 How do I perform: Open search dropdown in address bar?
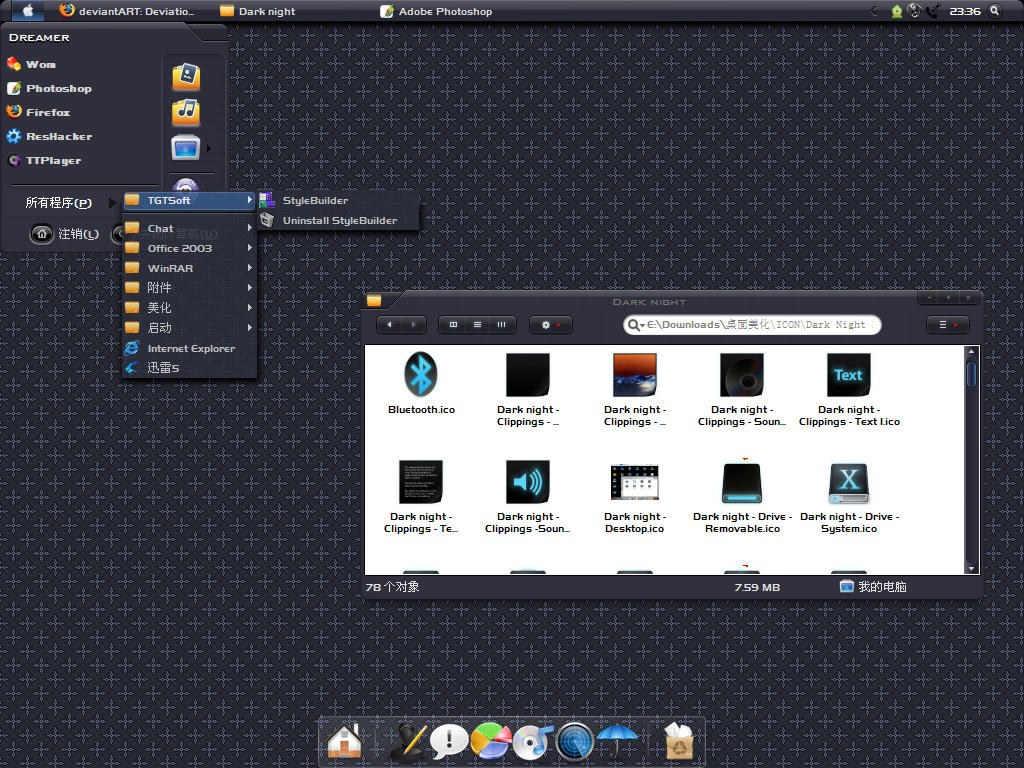click(635, 325)
